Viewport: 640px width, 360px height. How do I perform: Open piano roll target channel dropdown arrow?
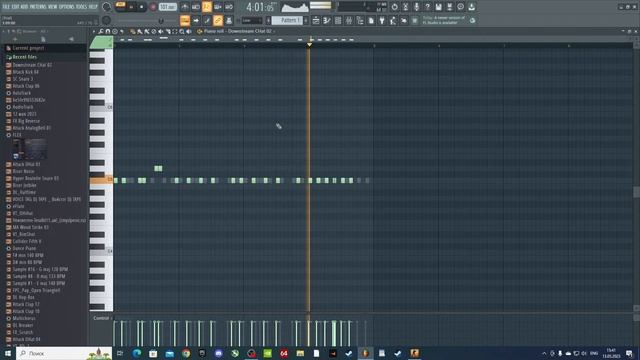coord(274,31)
